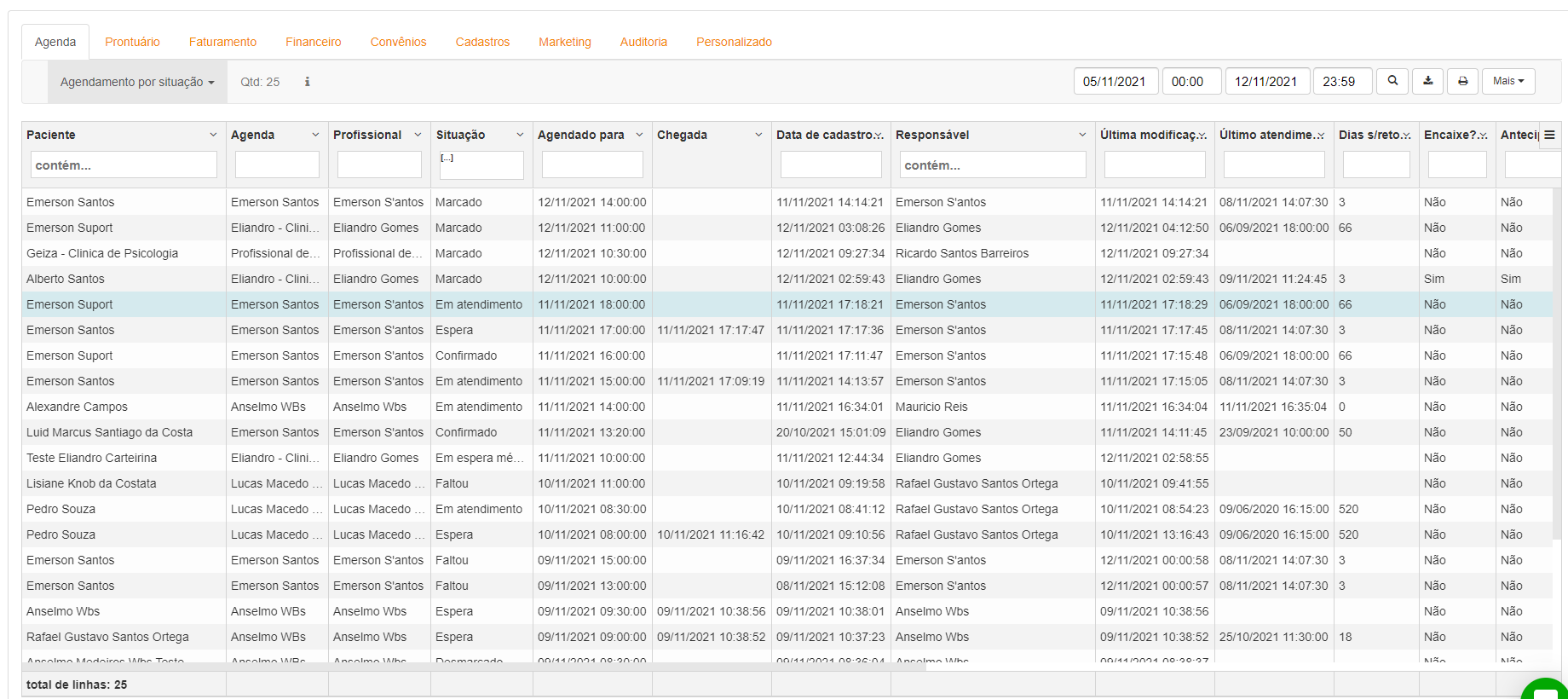
Task: Go to the Marketing tab
Action: click(x=564, y=42)
